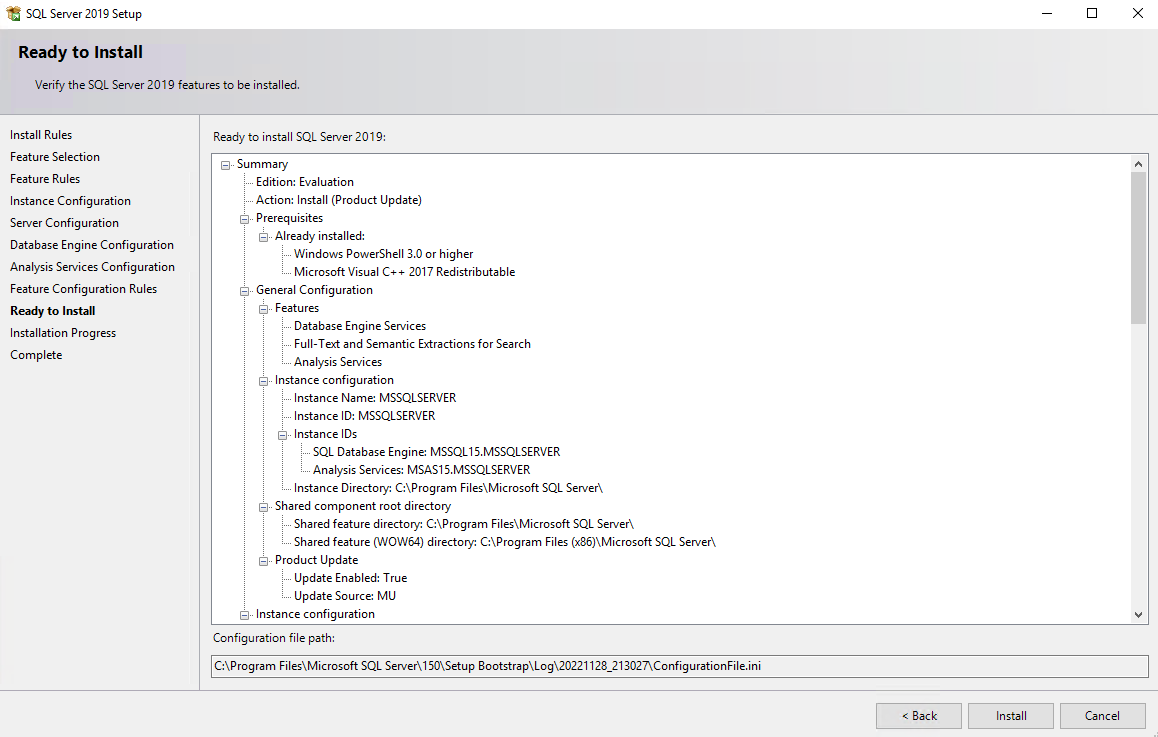
Task: Select the Instance Directory row
Action: click(448, 488)
